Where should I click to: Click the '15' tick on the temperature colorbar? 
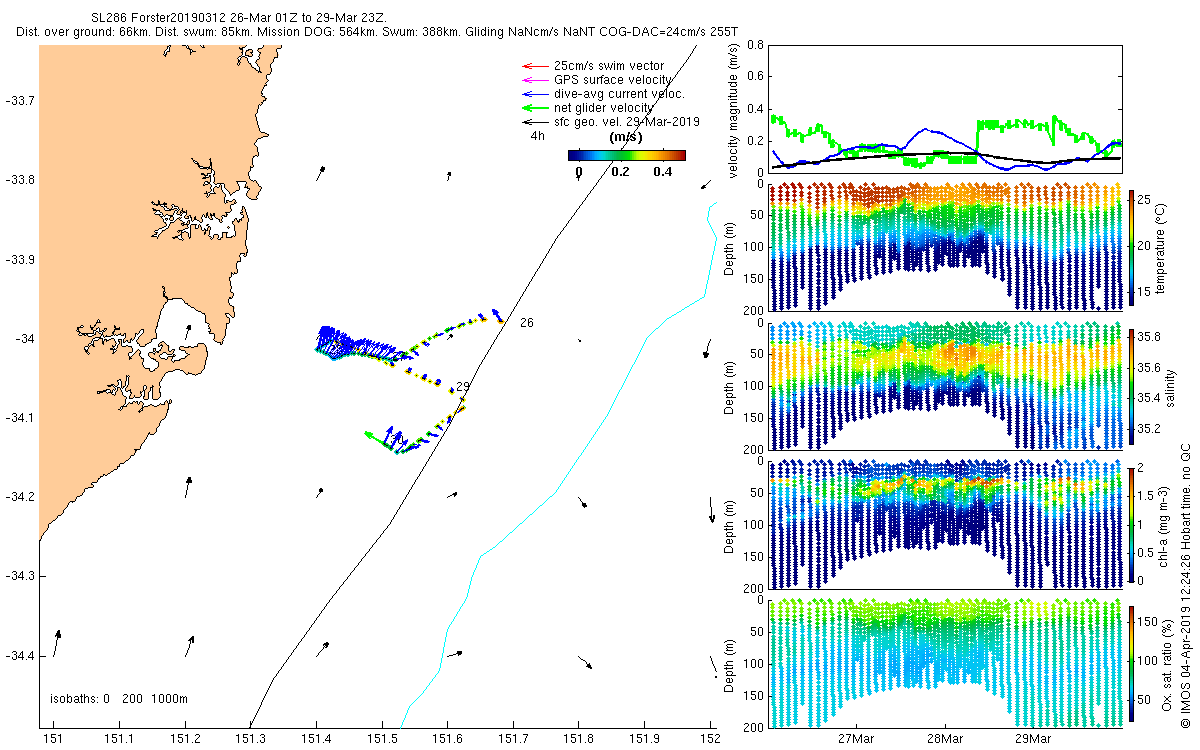tap(1146, 292)
